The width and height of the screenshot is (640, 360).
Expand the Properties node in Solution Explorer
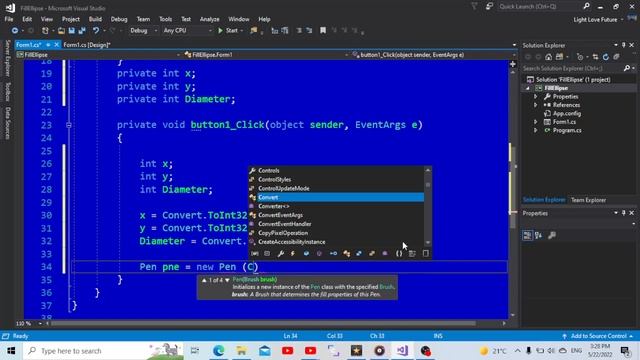click(536, 97)
